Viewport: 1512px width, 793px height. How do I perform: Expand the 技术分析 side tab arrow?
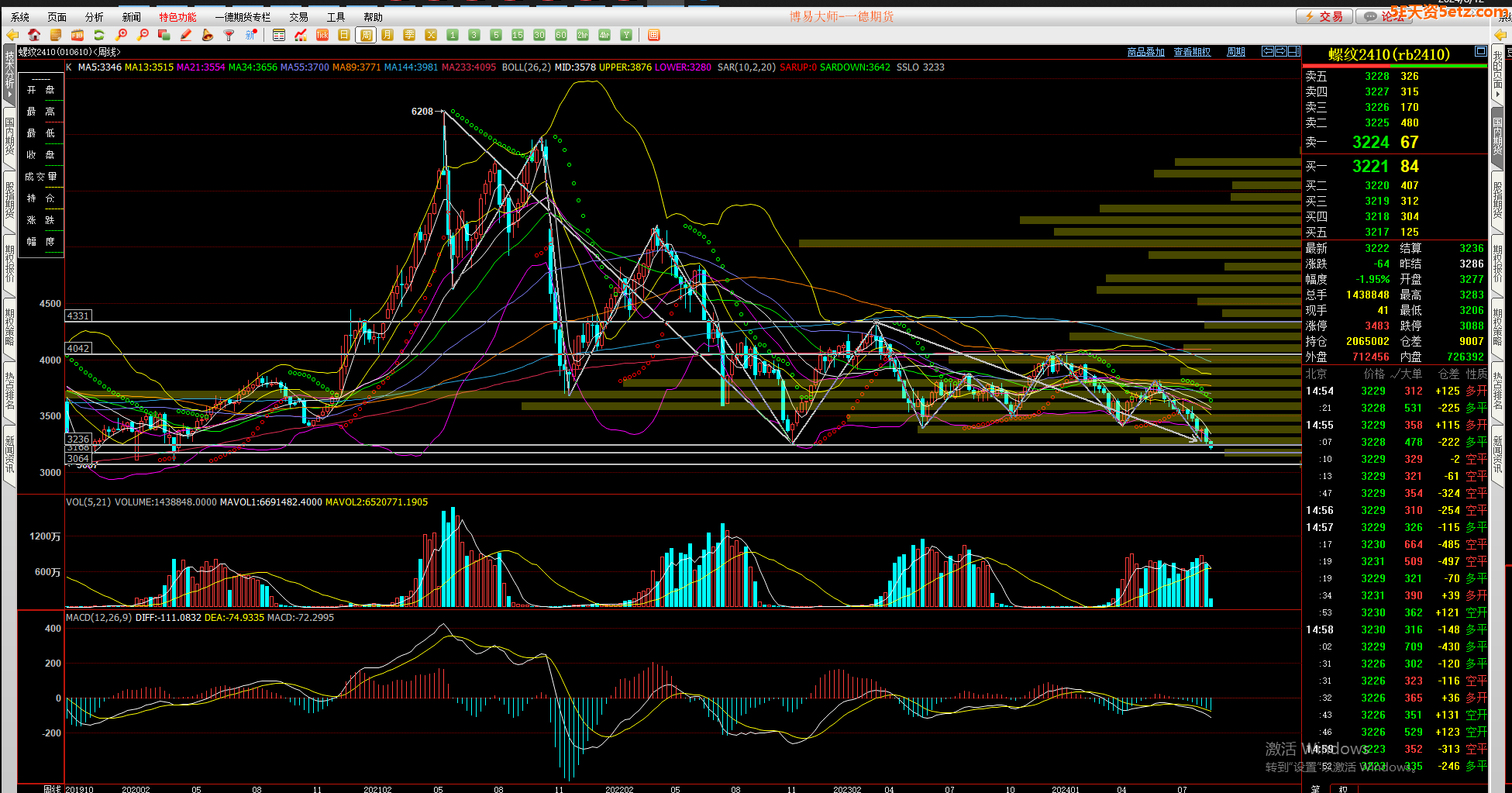9,95
